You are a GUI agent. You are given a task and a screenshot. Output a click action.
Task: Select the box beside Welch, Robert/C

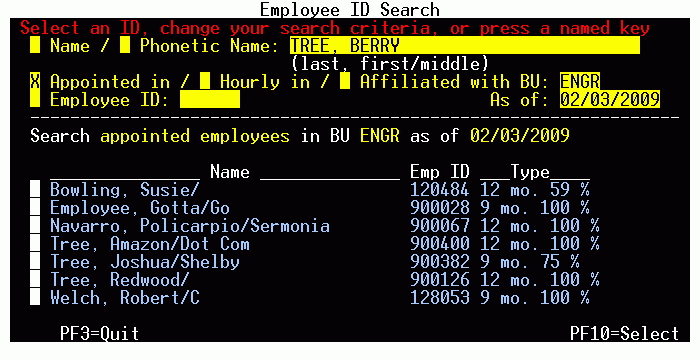(35, 297)
